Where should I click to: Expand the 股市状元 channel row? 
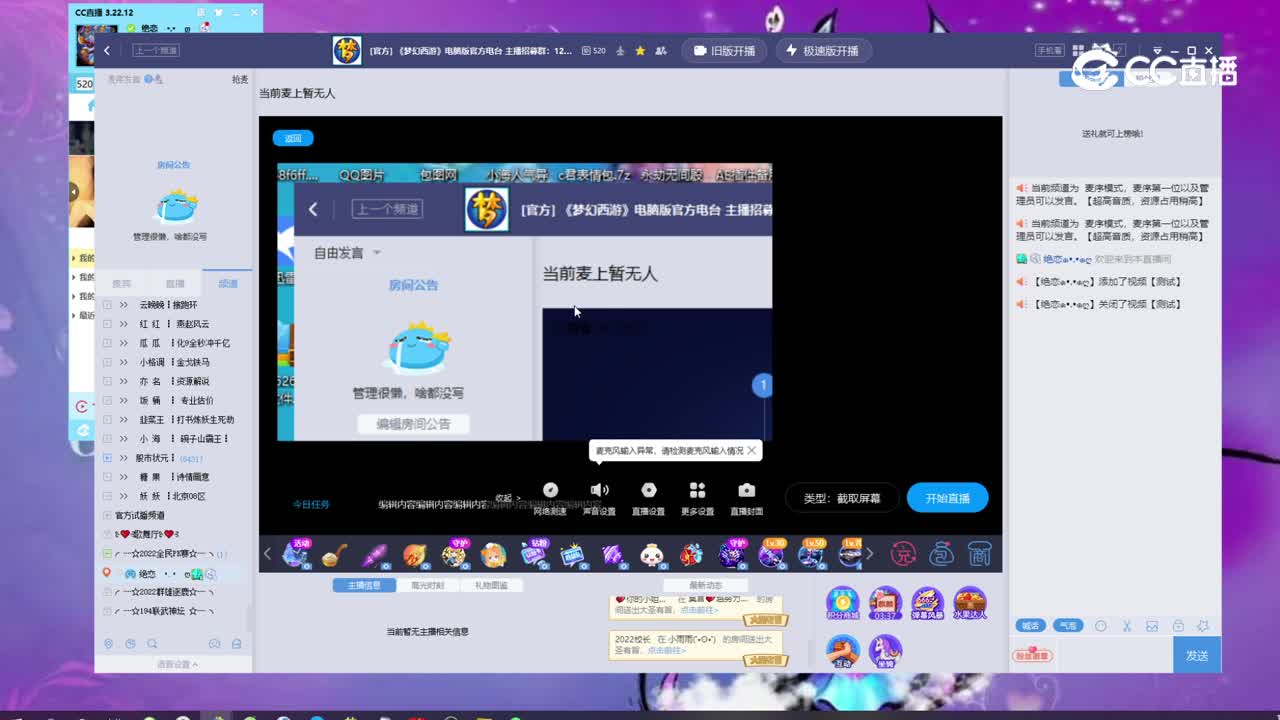click(108, 458)
